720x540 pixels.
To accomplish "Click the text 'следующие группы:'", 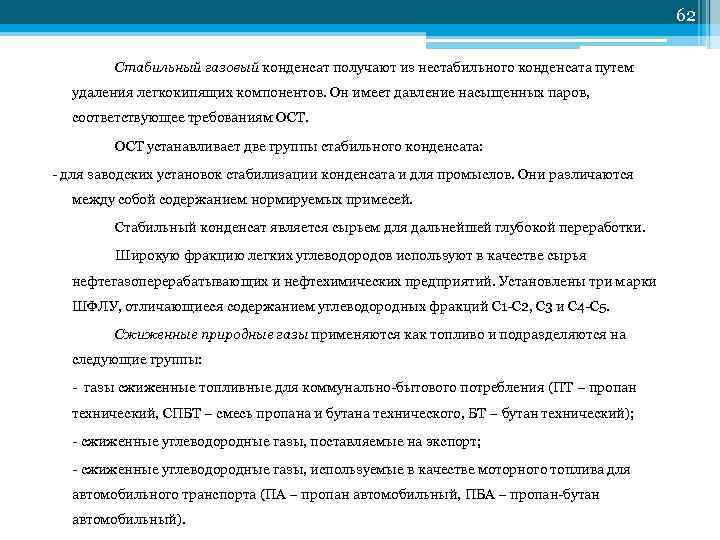I will pyautogui.click(x=137, y=360).
